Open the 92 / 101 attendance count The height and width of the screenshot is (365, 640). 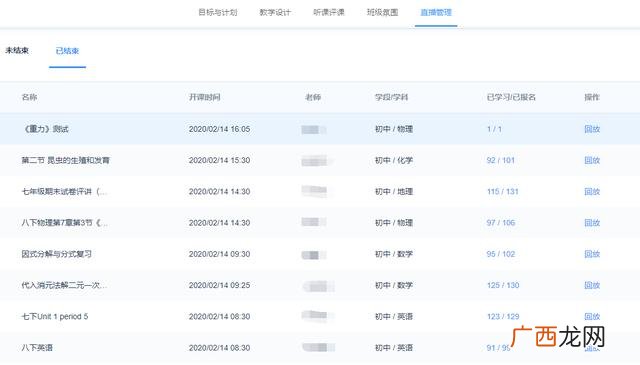[x=500, y=160]
